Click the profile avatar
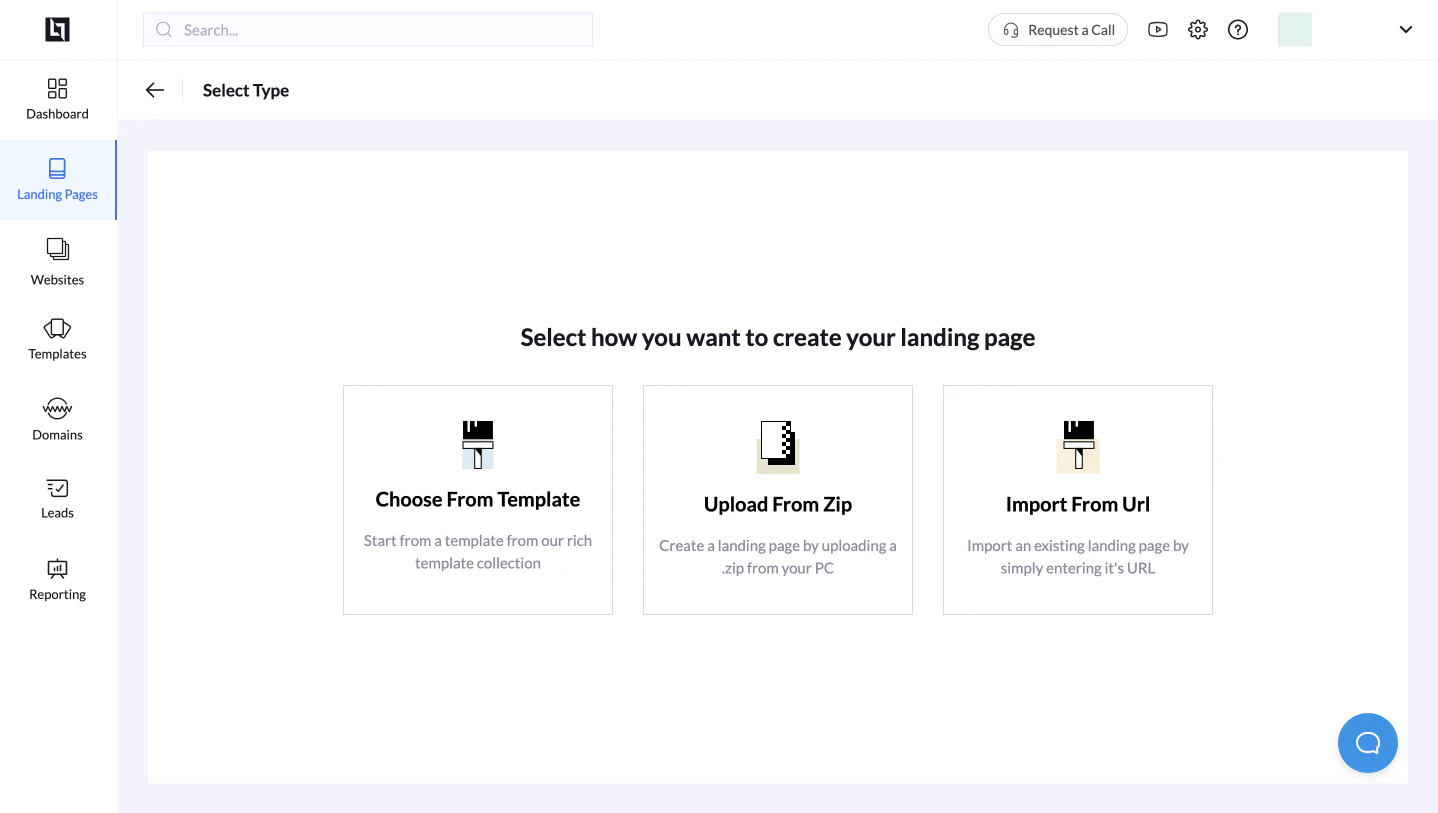1438x813 pixels. coord(1294,29)
